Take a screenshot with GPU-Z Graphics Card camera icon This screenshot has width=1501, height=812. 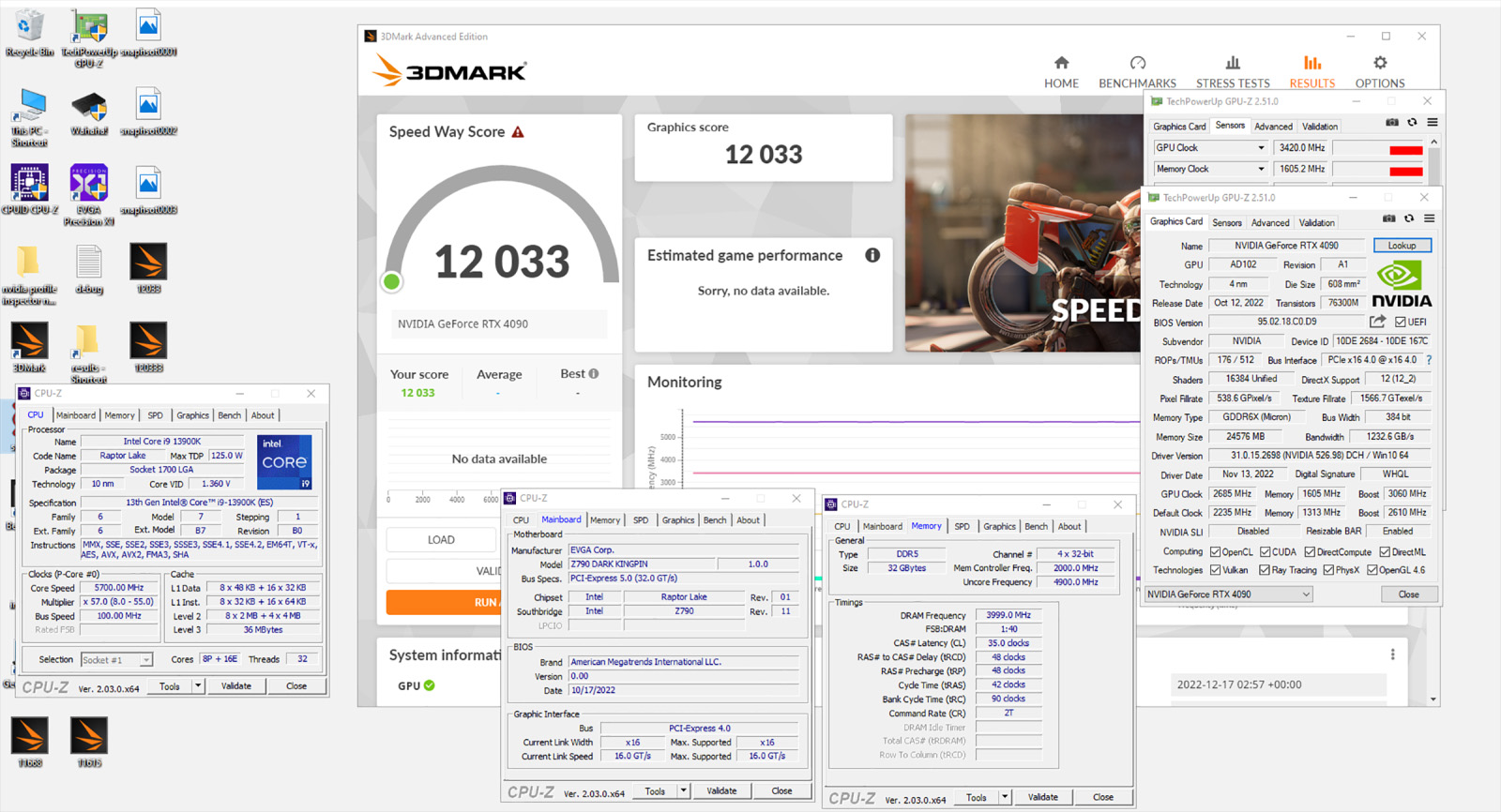point(1388,218)
